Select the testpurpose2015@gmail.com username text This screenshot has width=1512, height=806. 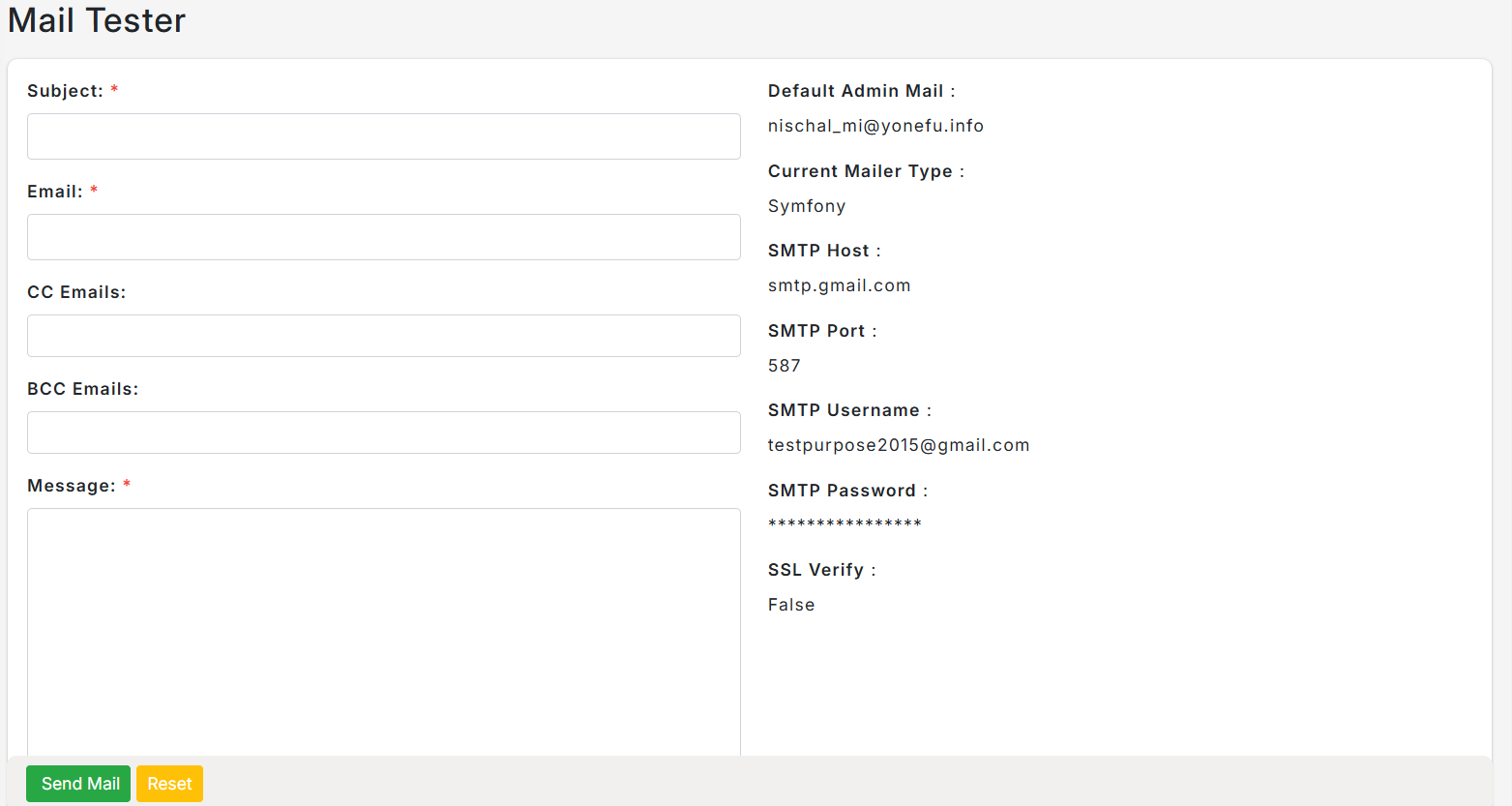[x=899, y=445]
